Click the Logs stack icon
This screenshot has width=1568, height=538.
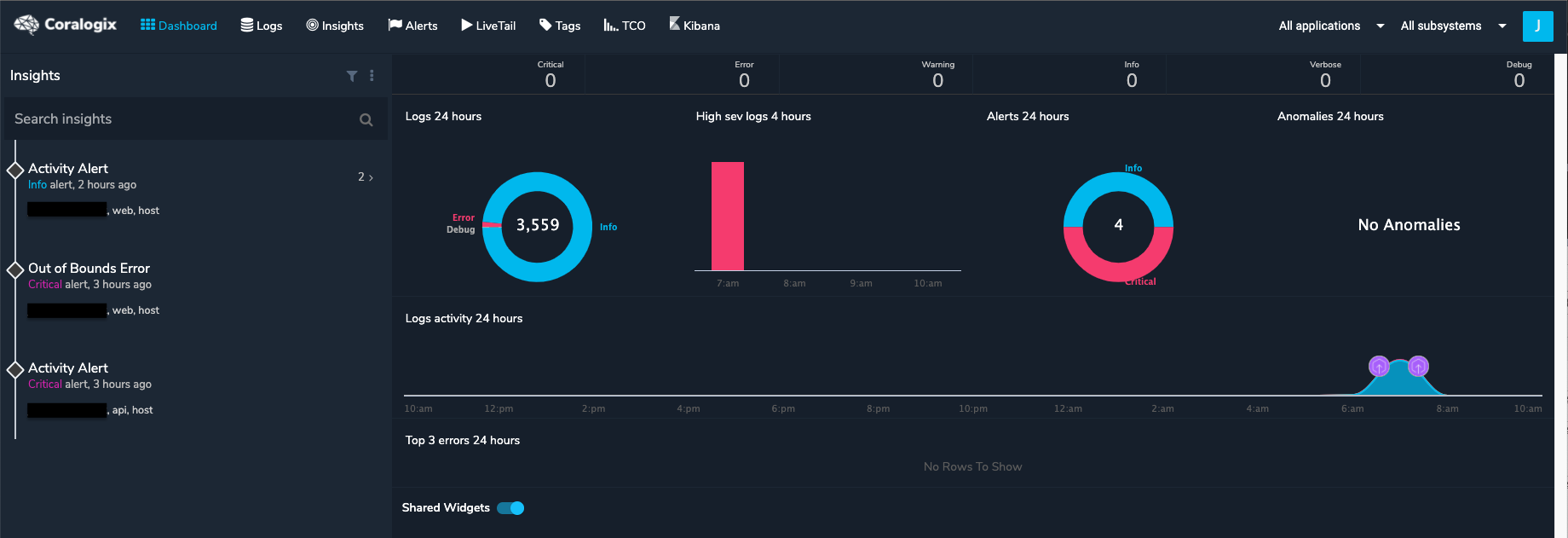pos(247,25)
